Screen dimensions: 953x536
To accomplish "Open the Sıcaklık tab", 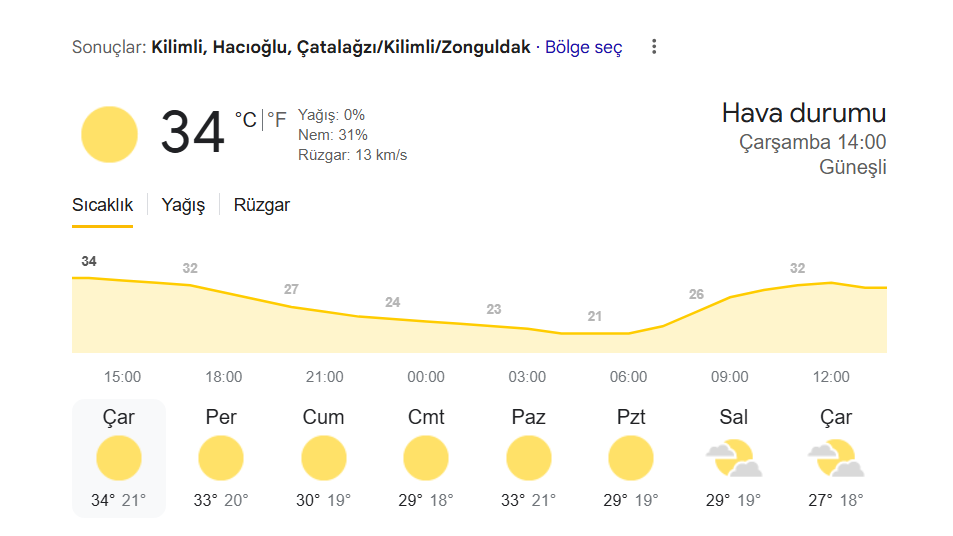I will click(102, 205).
